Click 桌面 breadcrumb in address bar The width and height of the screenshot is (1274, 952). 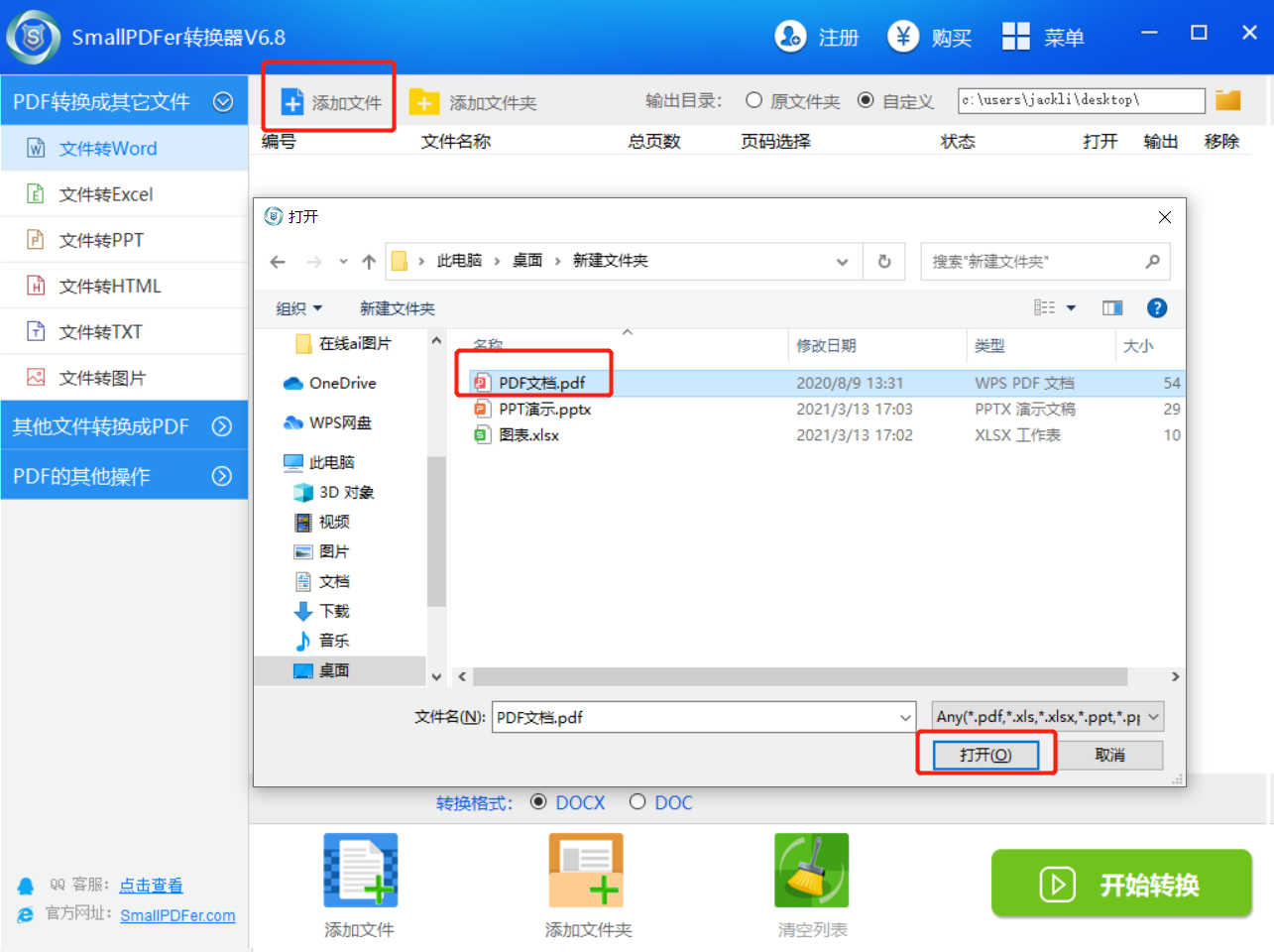click(x=527, y=261)
